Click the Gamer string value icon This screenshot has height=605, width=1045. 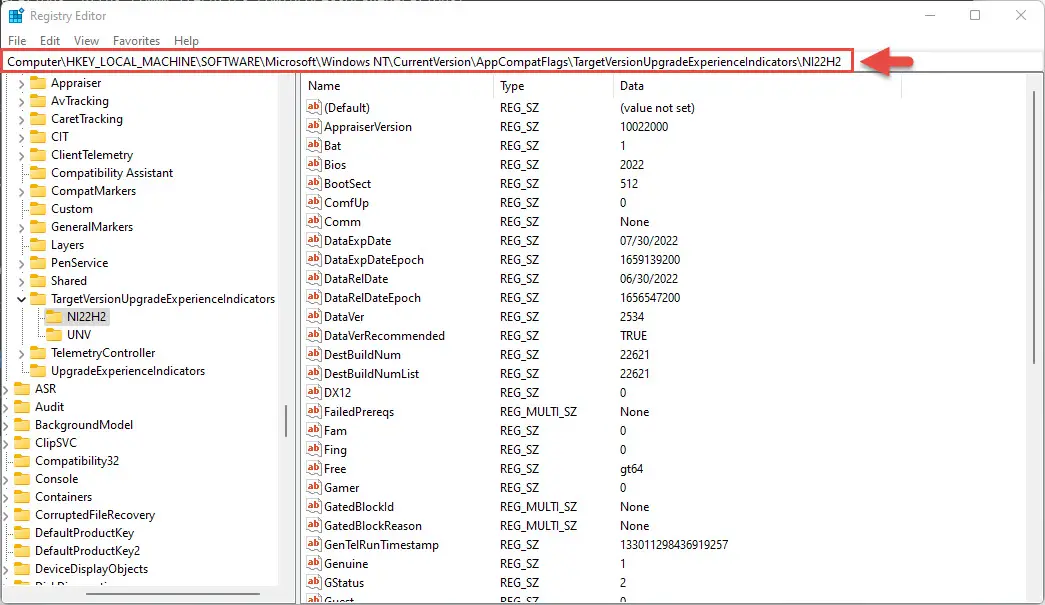pos(314,487)
